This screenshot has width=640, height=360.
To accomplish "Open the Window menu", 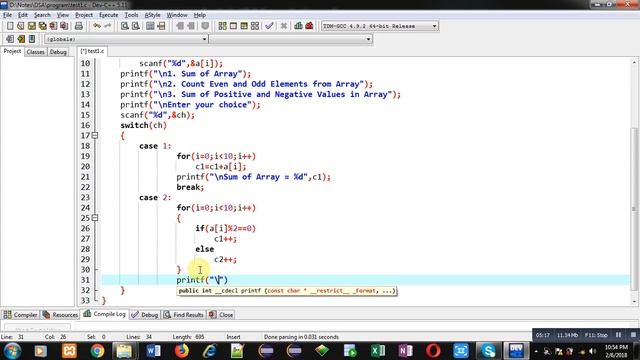I will [x=177, y=15].
